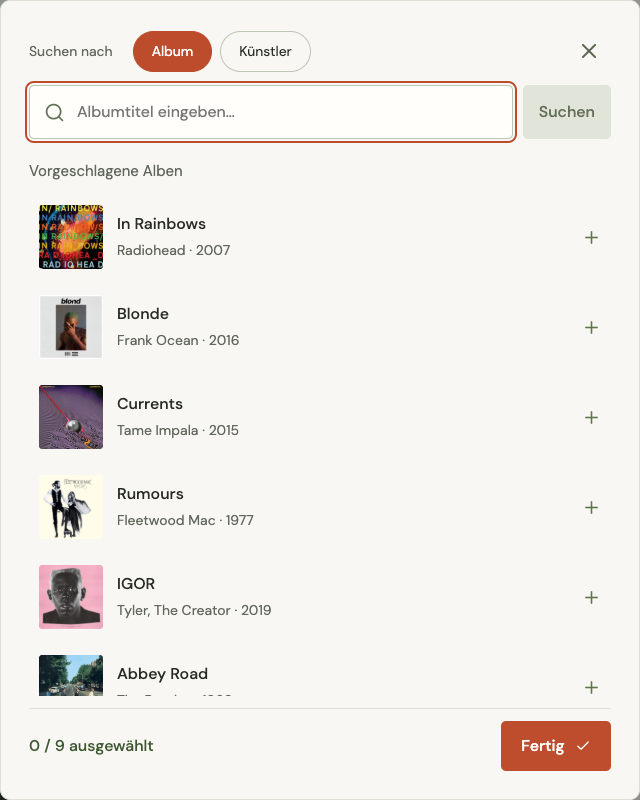Add Blonde with its plus icon
This screenshot has width=640, height=800.
click(591, 328)
